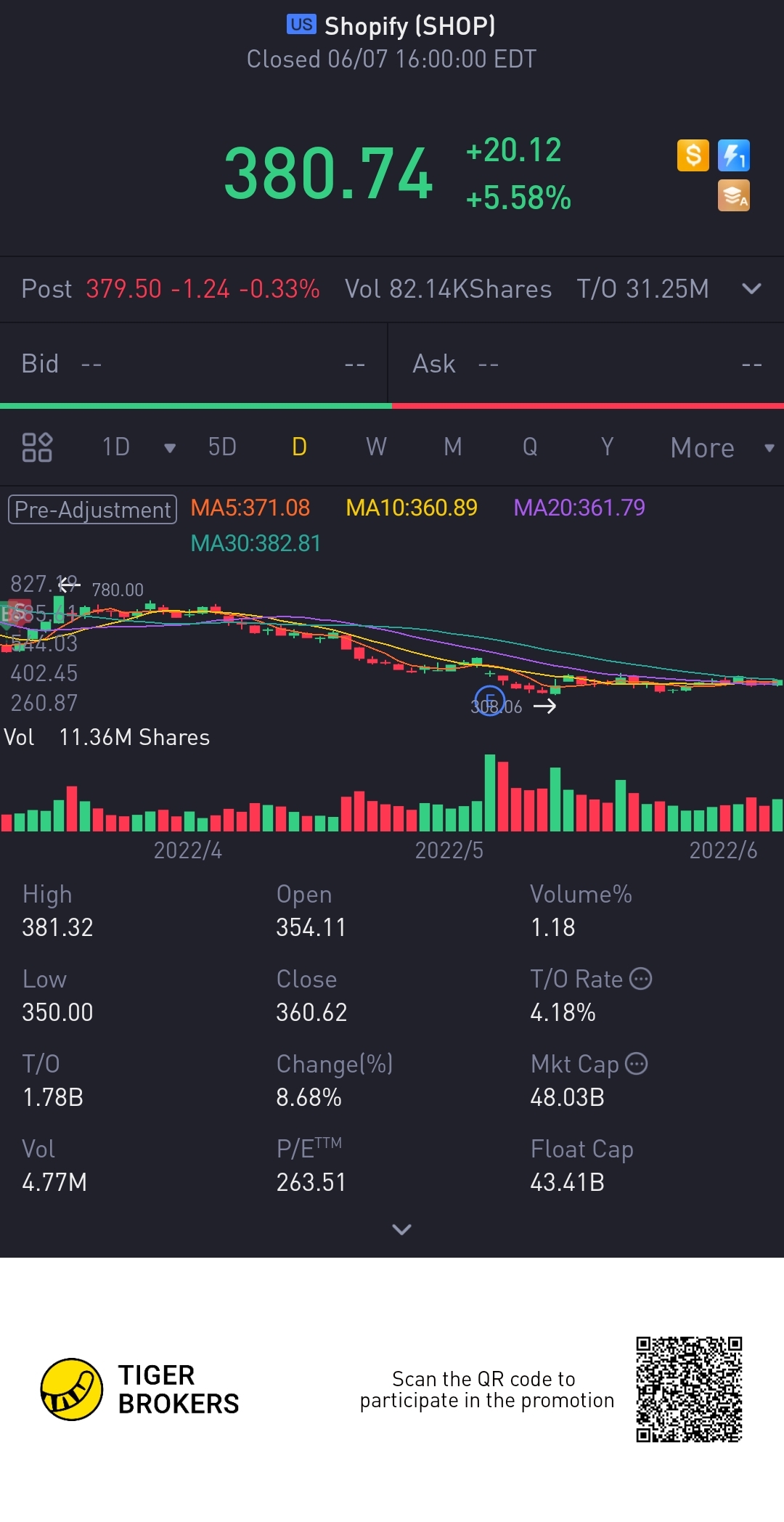
Task: Tap the blue lightning bolt icon
Action: point(733,155)
